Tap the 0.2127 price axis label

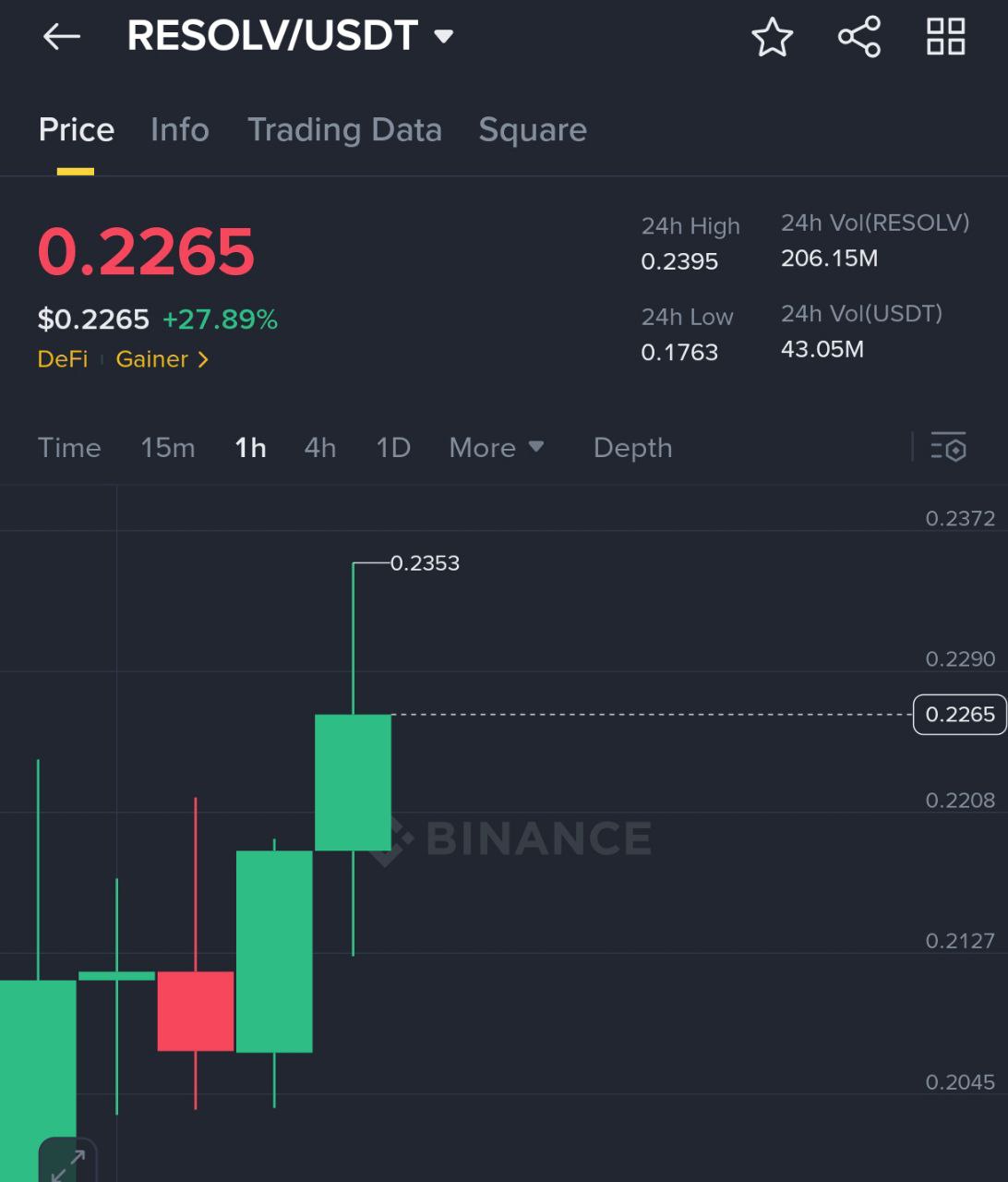[x=960, y=941]
